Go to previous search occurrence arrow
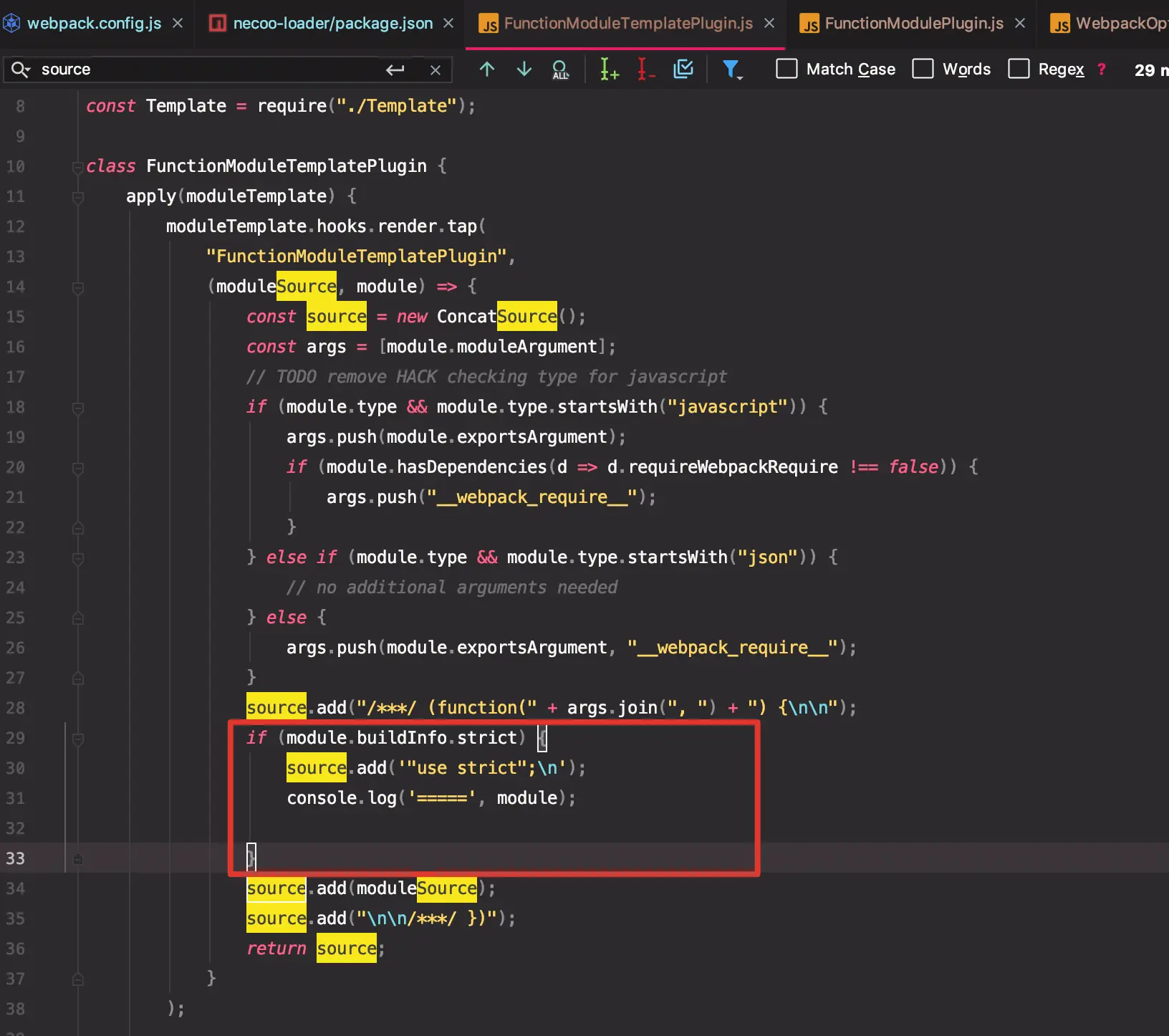 (x=487, y=69)
